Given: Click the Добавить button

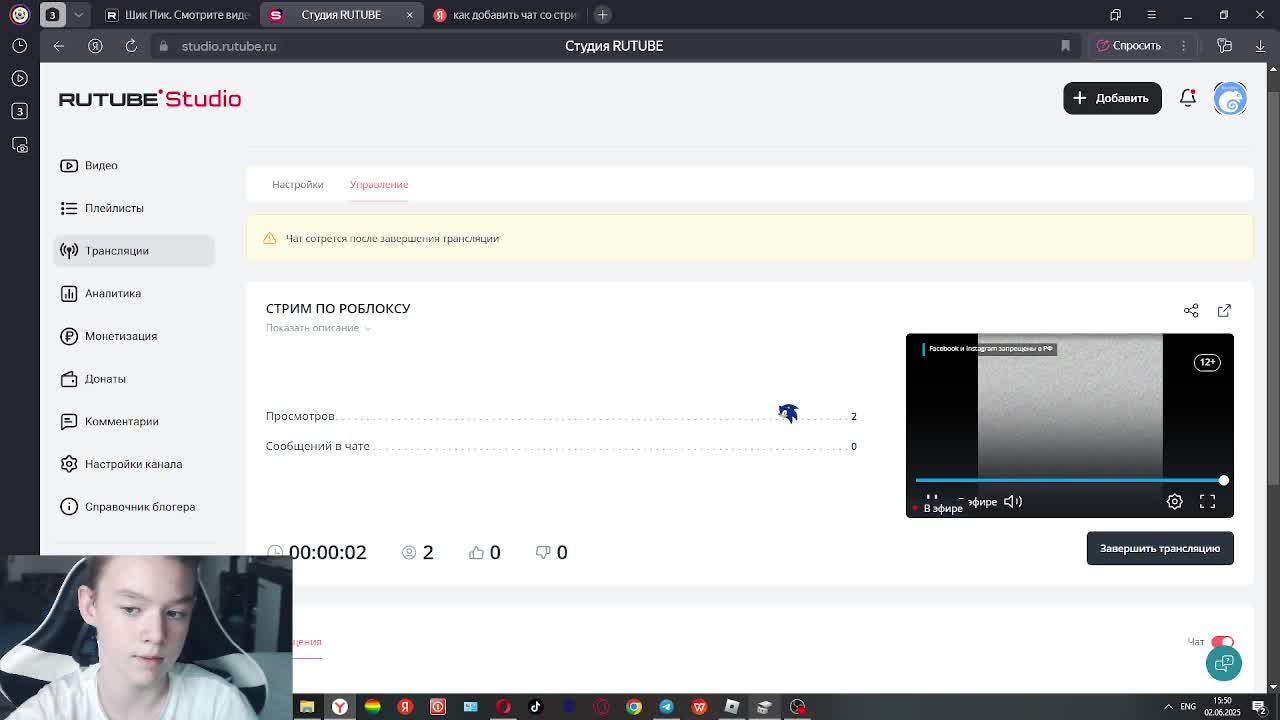Looking at the screenshot, I should click(x=1112, y=98).
